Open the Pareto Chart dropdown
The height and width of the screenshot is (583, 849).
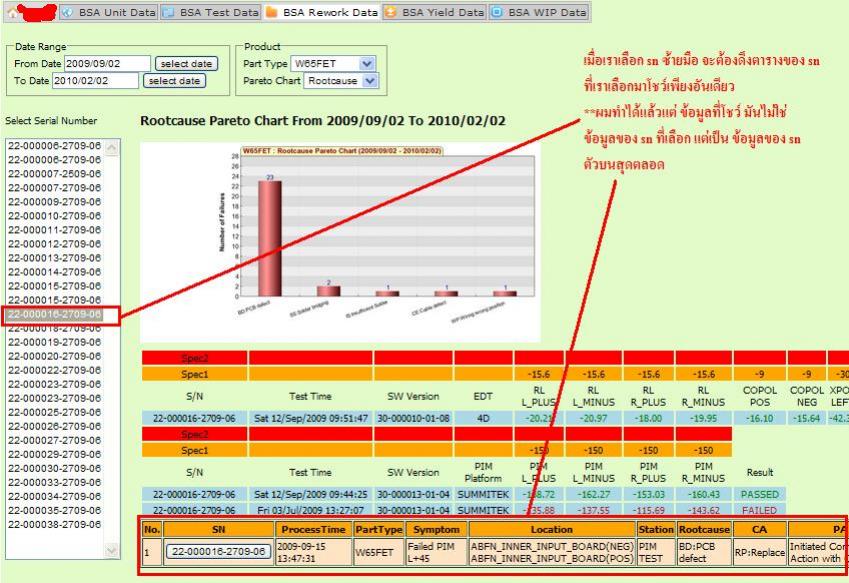(341, 81)
